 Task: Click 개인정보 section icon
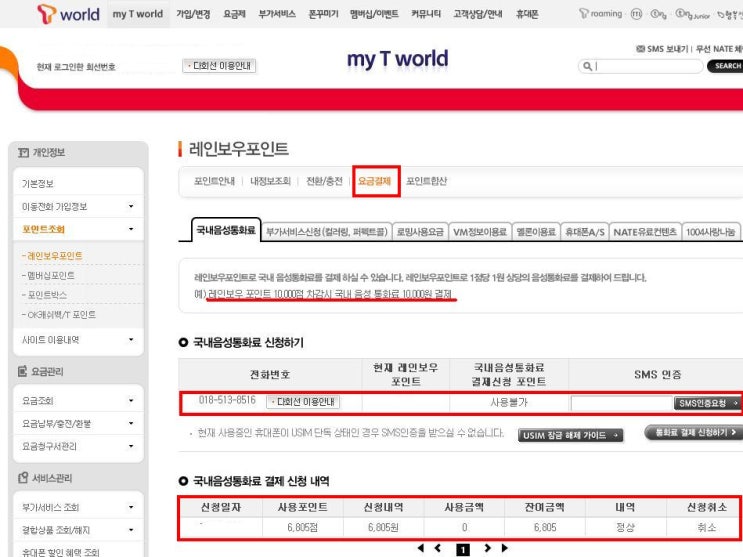(24, 152)
